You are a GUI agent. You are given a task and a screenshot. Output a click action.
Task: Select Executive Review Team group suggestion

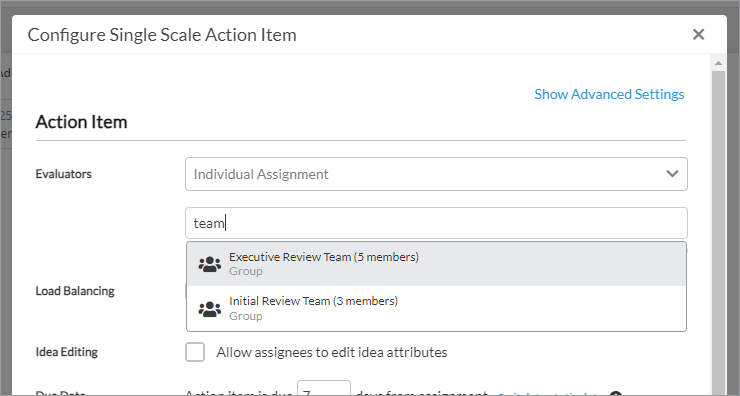[x=436, y=264]
